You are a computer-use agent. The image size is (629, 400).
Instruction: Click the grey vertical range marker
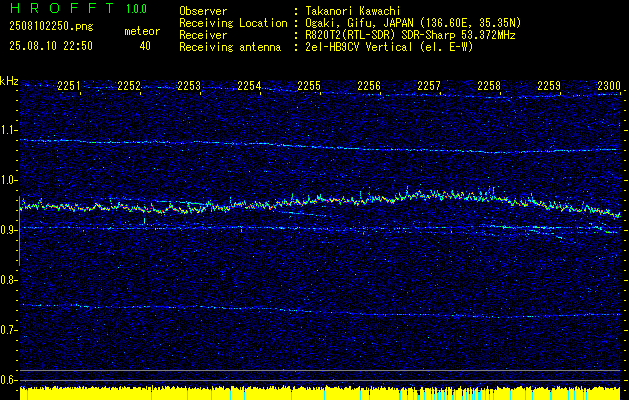[19, 231]
